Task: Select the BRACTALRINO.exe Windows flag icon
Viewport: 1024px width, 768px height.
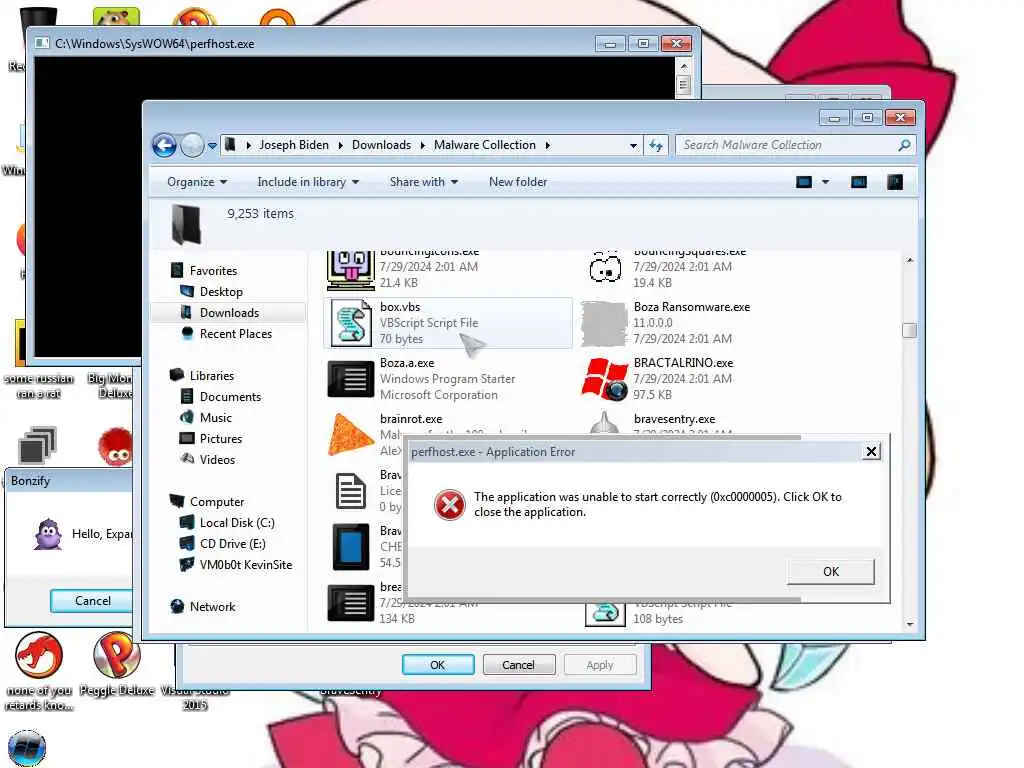Action: (x=605, y=379)
